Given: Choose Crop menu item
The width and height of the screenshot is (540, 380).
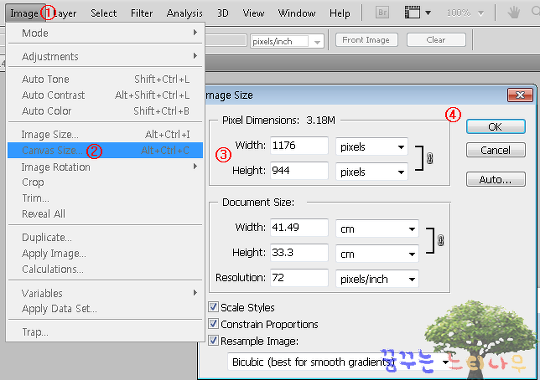Looking at the screenshot, I should click(105, 182).
